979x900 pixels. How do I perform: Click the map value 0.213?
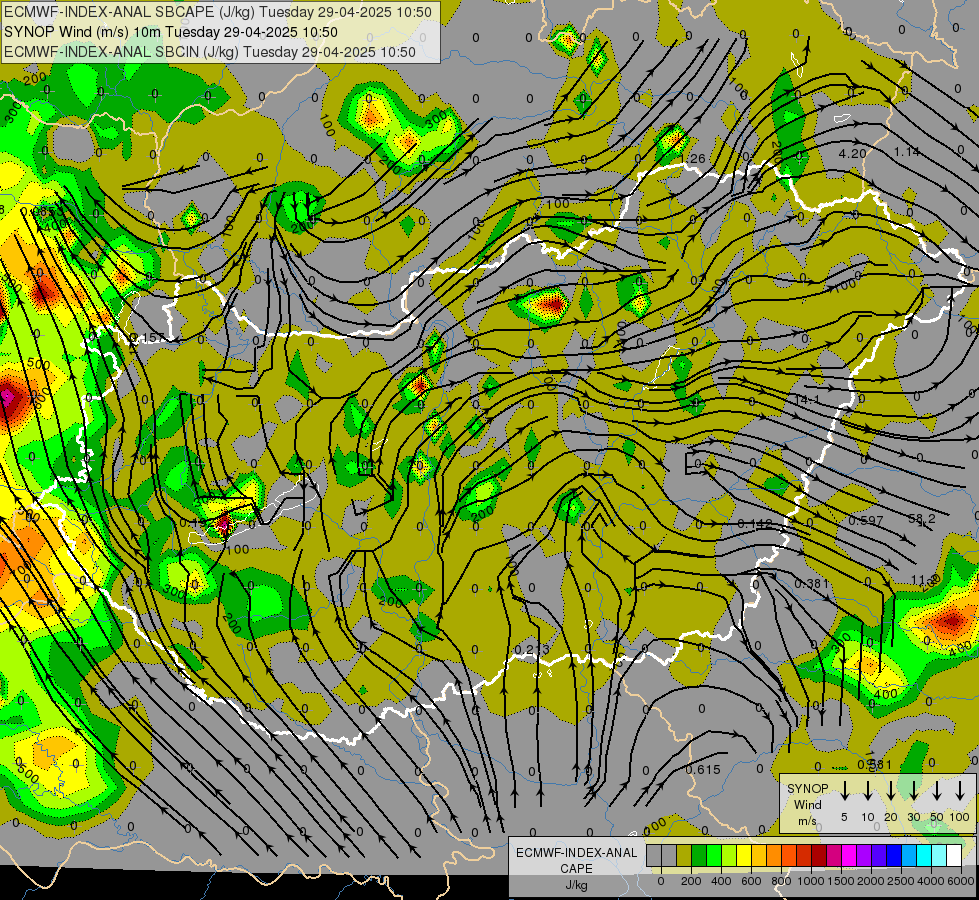point(532,650)
